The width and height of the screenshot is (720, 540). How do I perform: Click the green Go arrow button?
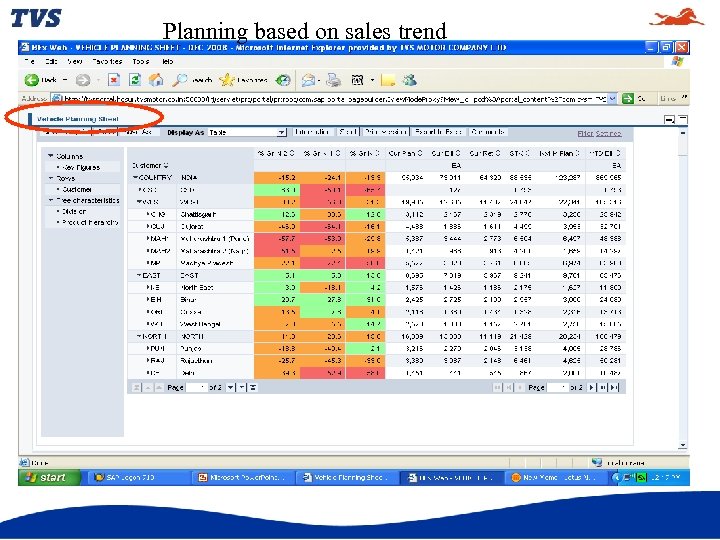628,98
